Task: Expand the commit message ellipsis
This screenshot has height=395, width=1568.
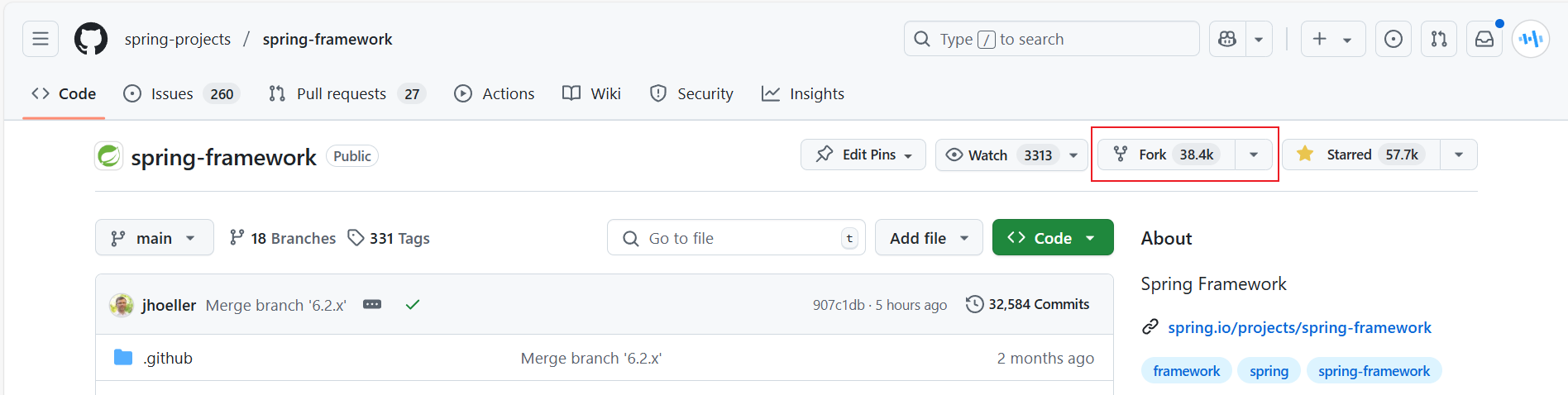Action: pyautogui.click(x=372, y=304)
